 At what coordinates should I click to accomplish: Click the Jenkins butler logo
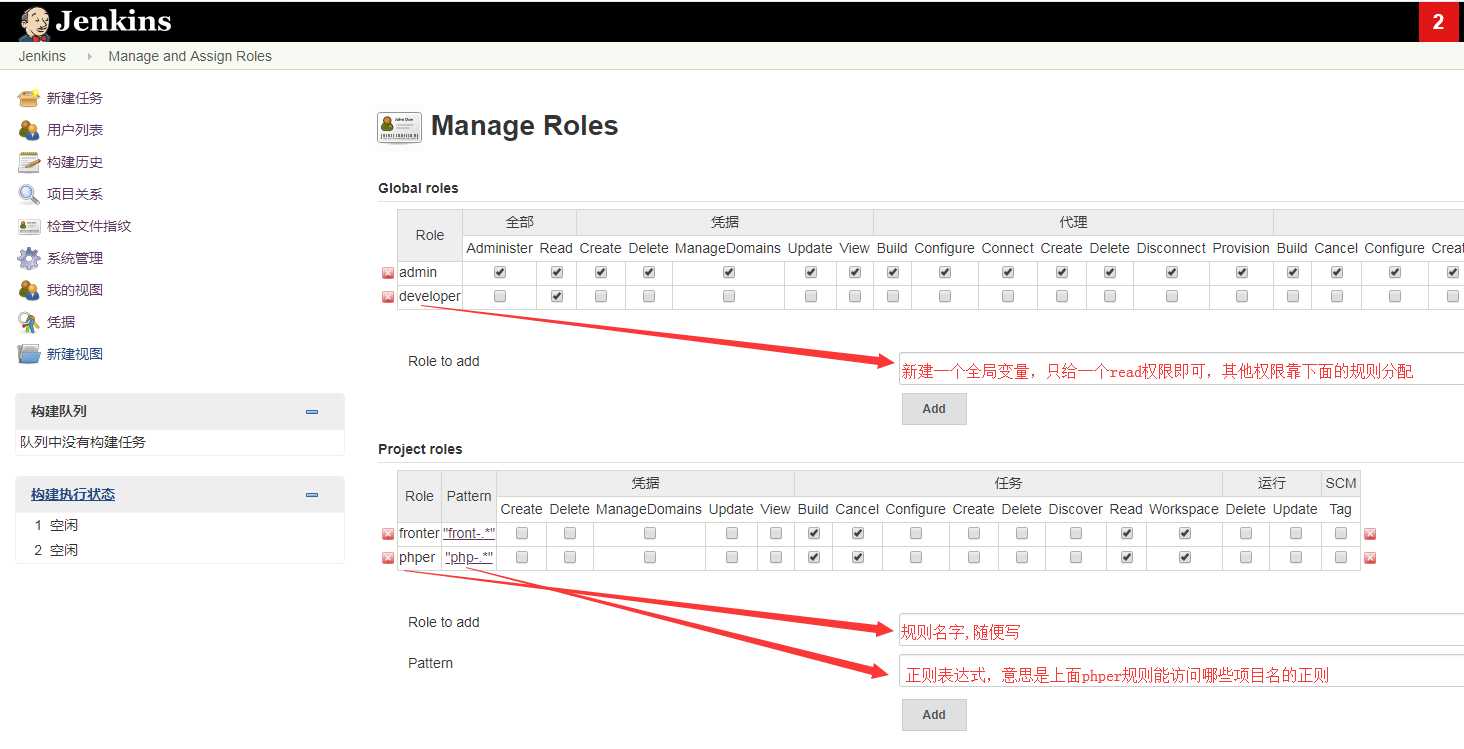34,22
